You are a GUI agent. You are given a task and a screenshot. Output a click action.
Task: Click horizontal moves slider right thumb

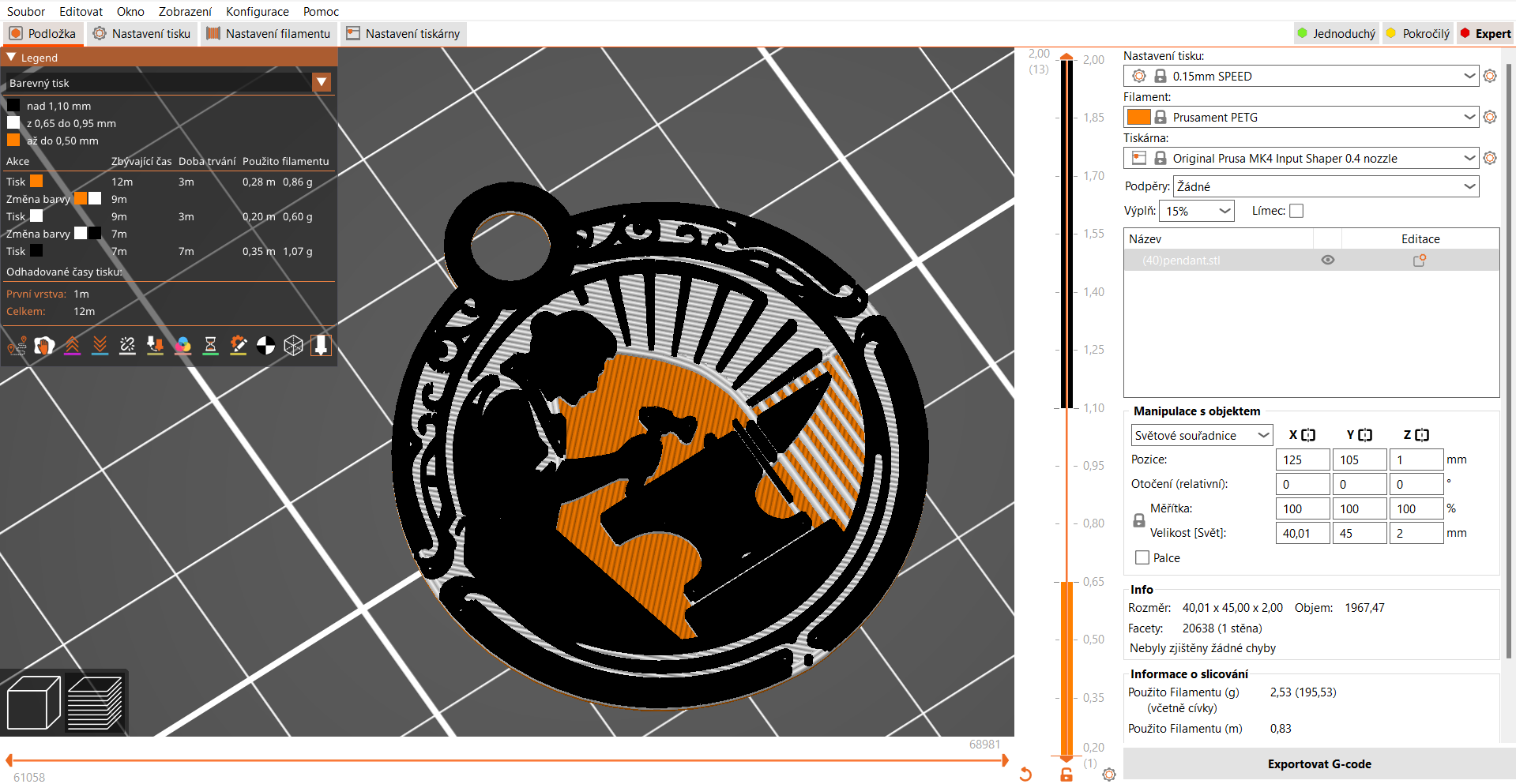click(x=1005, y=760)
